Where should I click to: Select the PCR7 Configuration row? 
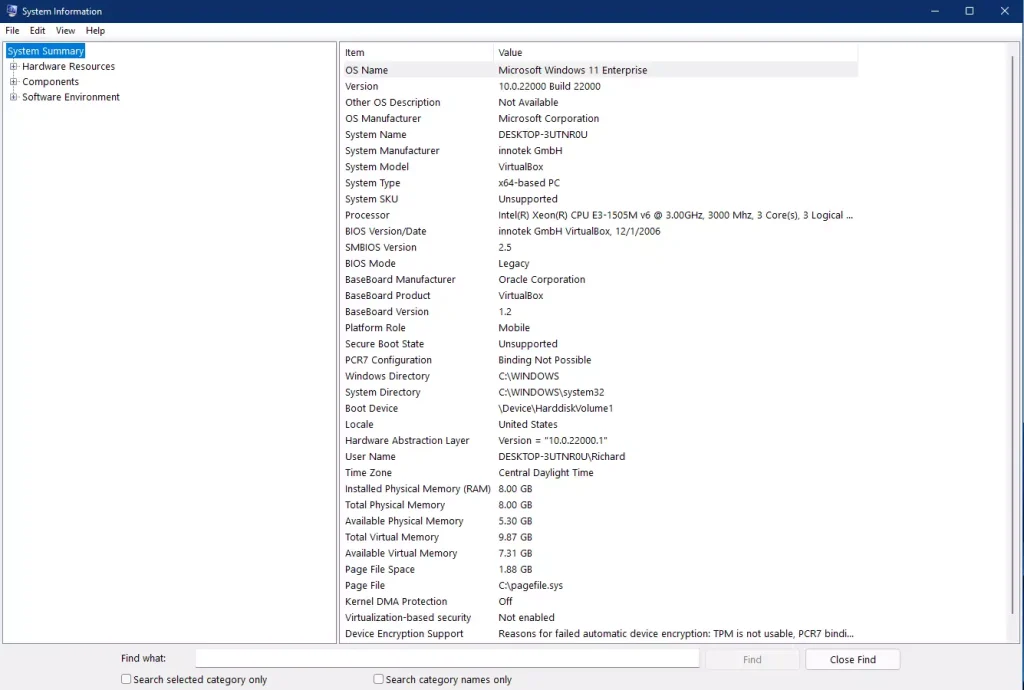(x=600, y=360)
